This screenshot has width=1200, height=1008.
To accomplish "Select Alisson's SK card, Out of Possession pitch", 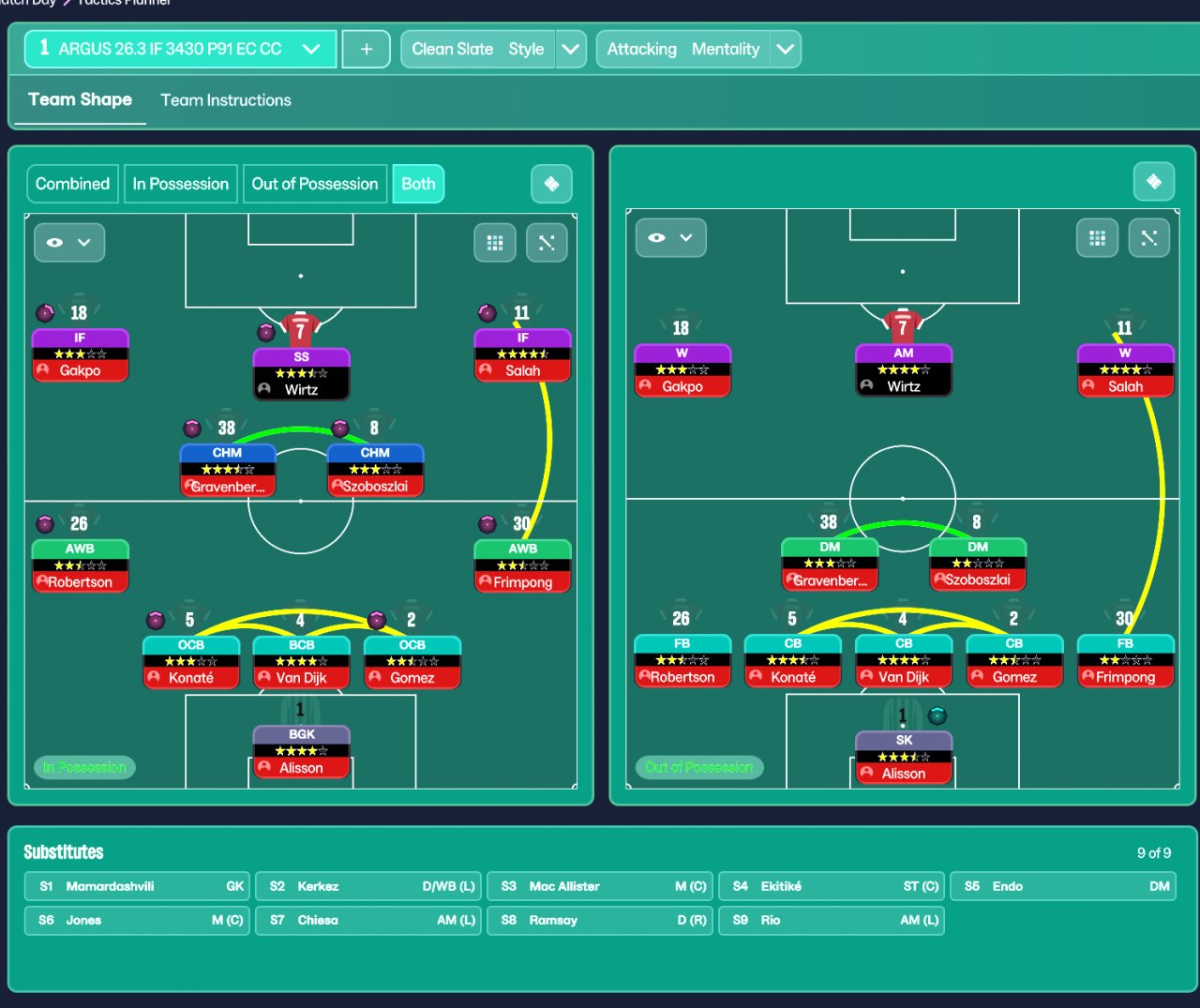I will tap(904, 758).
